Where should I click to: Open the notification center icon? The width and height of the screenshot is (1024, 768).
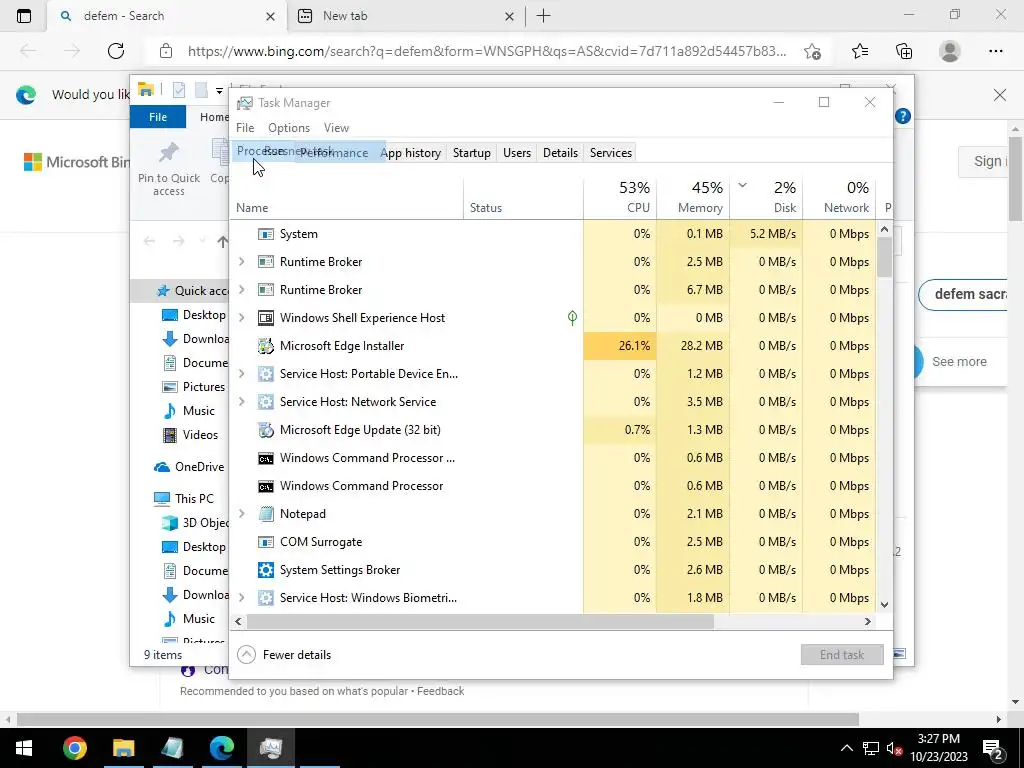point(993,748)
